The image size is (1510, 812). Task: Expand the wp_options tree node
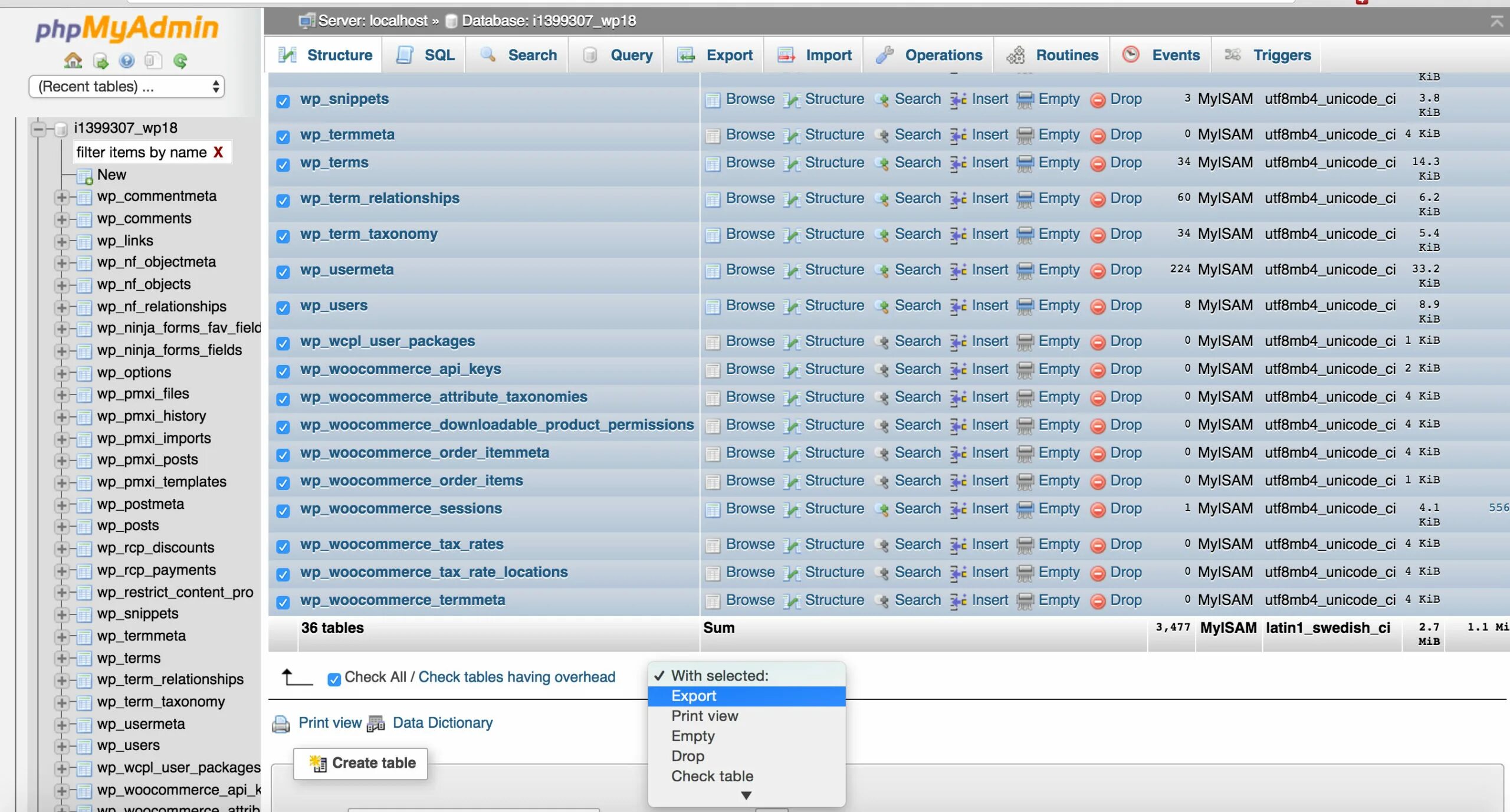click(61, 373)
